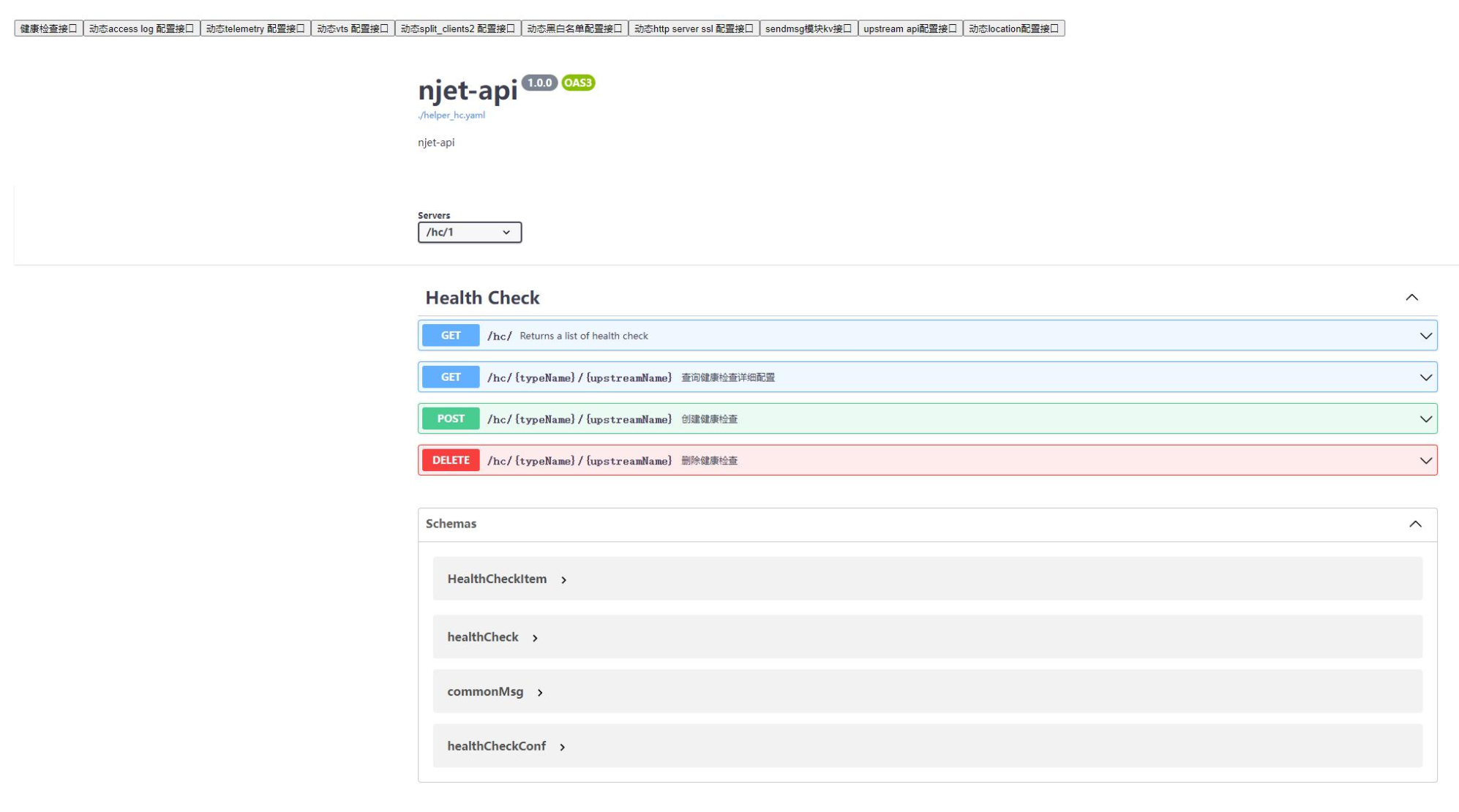The height and width of the screenshot is (812, 1459).
Task: Open the ./helper_hc.yaml link
Action: (451, 115)
